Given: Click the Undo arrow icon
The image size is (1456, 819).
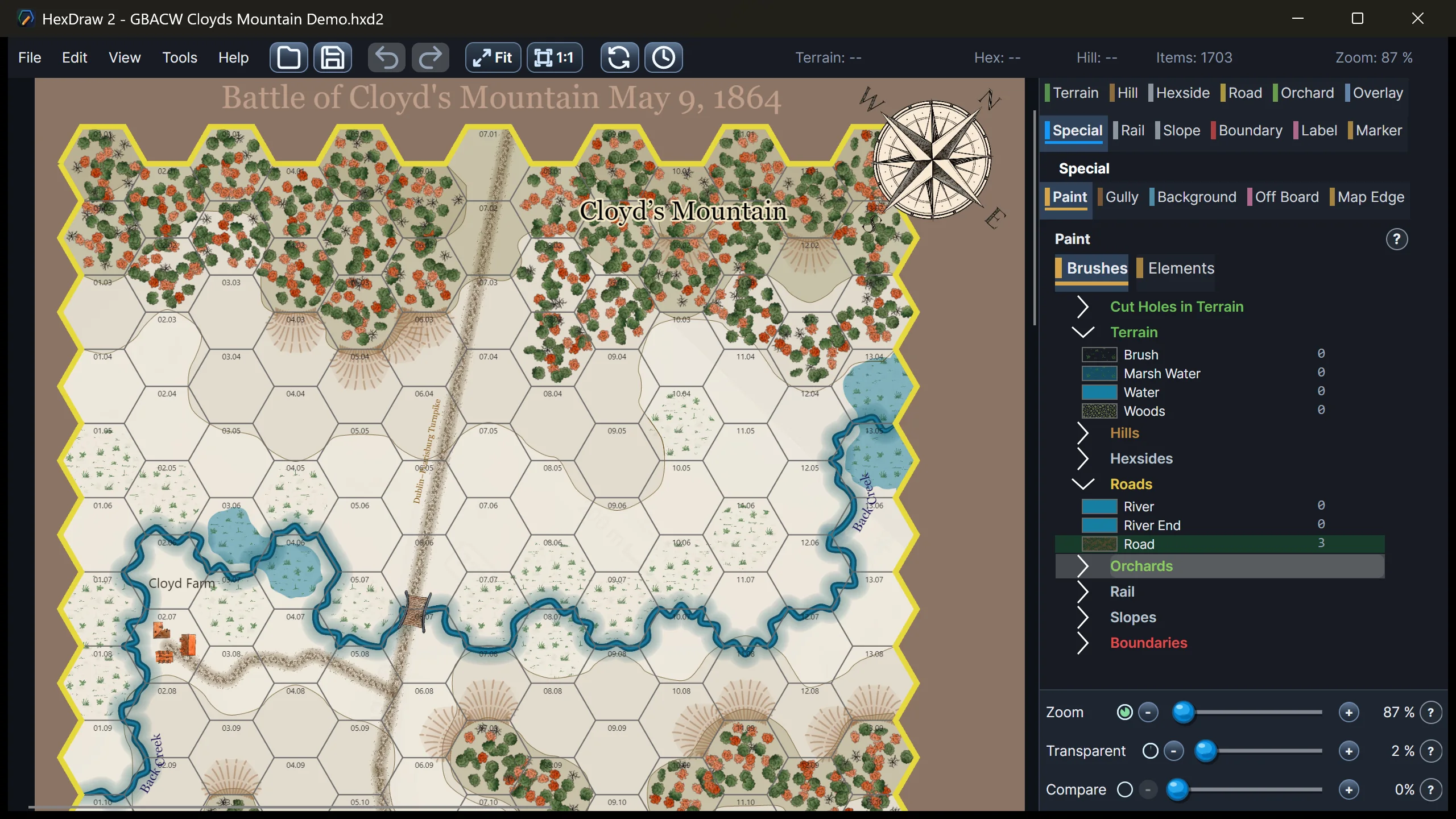Looking at the screenshot, I should pos(387,57).
